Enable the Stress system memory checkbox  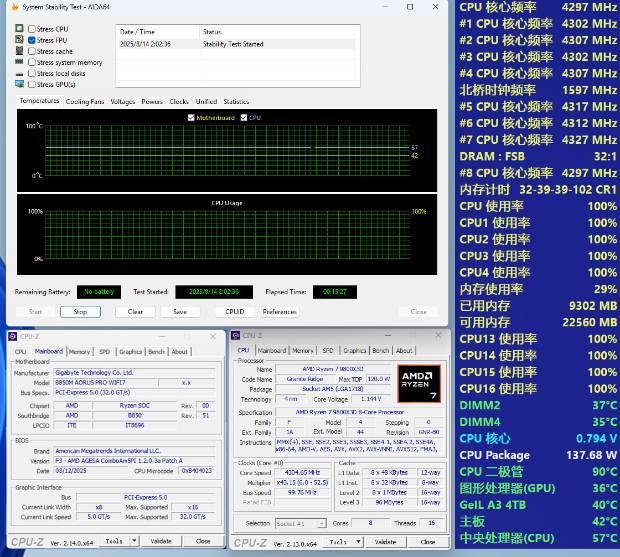click(x=32, y=62)
